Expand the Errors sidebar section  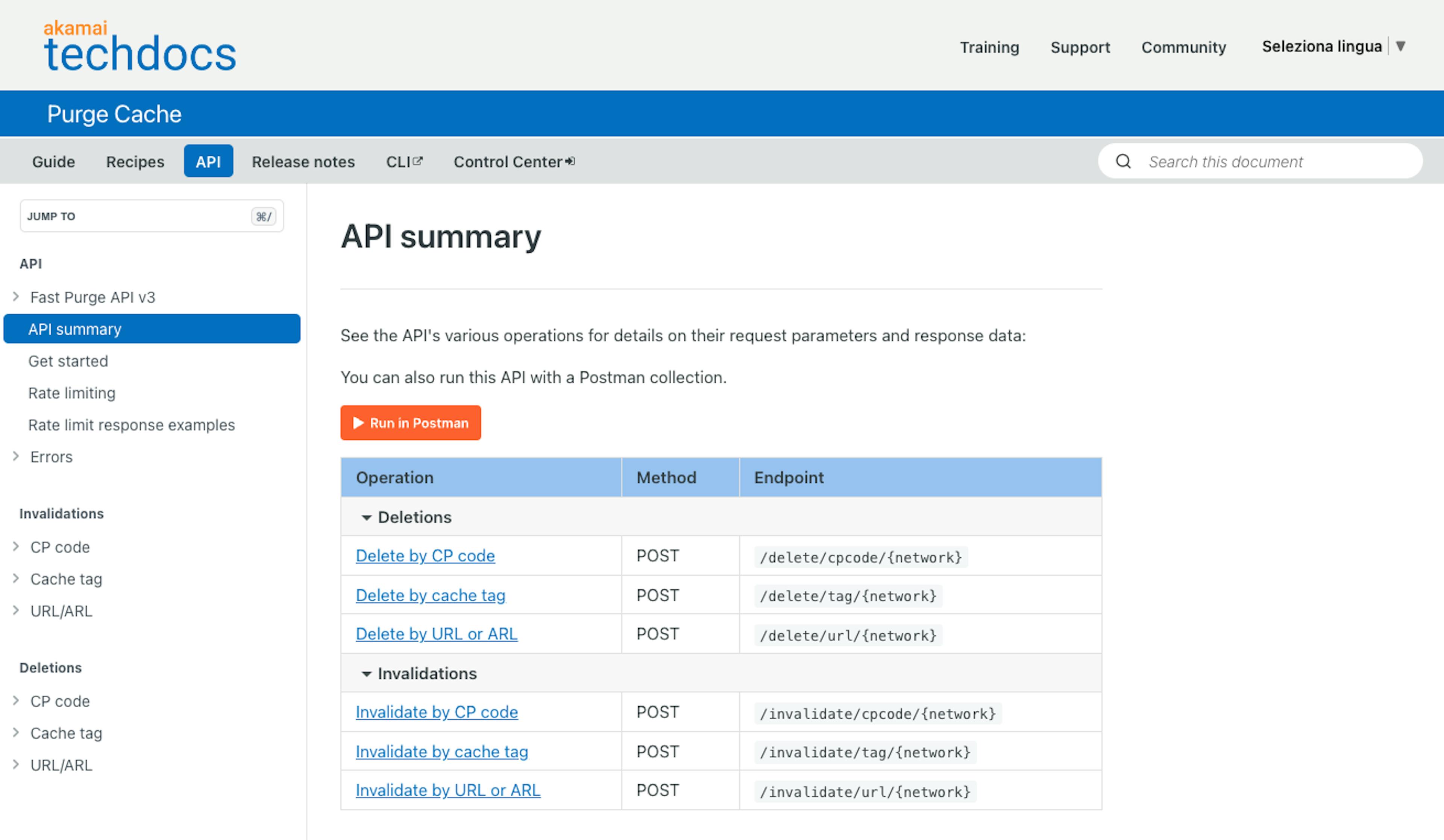[x=16, y=456]
